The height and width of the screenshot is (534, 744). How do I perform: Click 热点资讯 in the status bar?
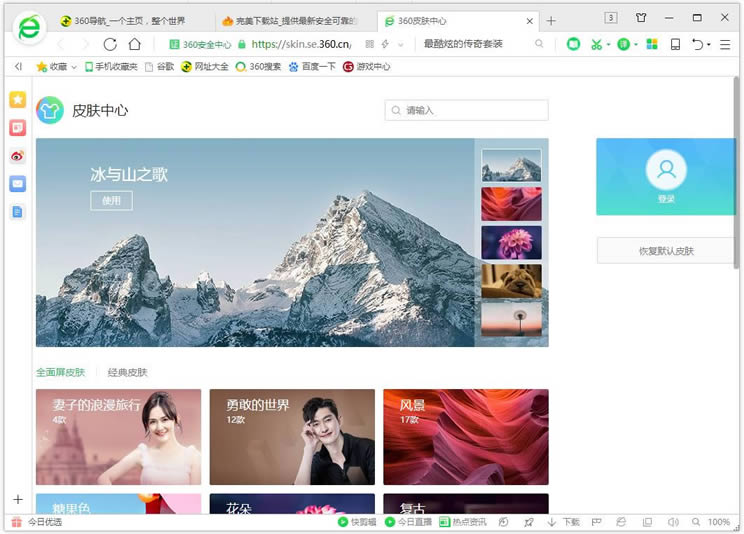(x=463, y=522)
